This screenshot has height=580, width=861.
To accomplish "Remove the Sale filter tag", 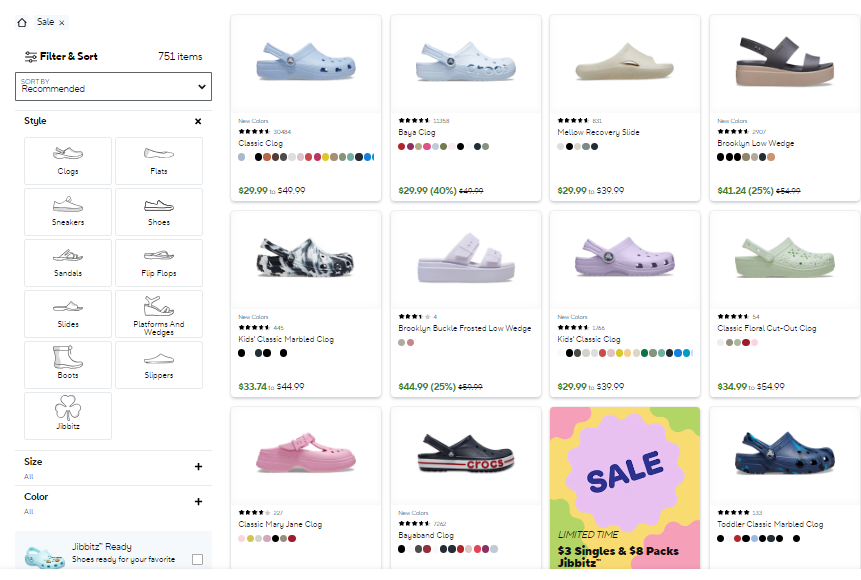I will (62, 23).
